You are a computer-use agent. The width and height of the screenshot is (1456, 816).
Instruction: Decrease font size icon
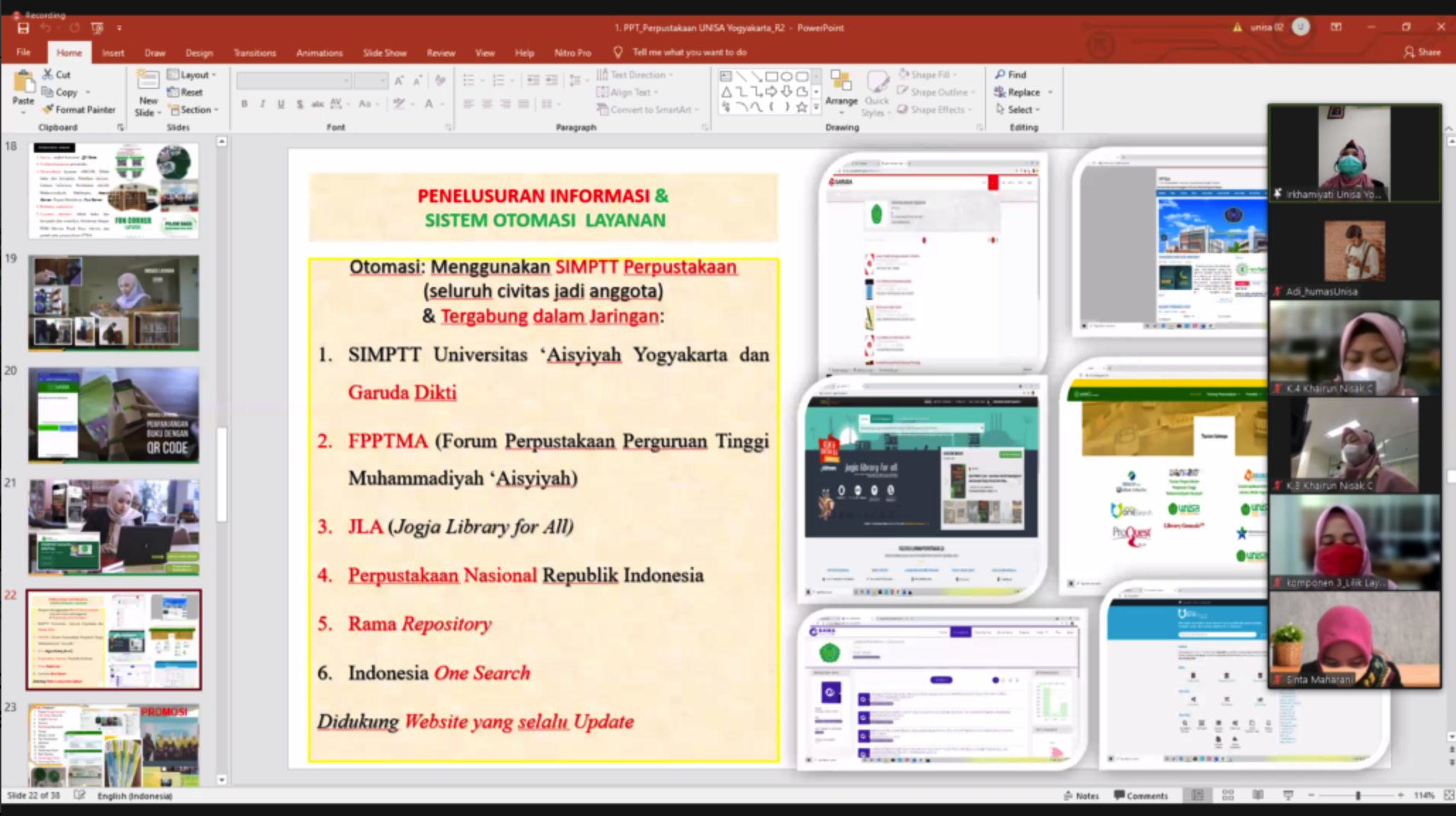coord(417,81)
